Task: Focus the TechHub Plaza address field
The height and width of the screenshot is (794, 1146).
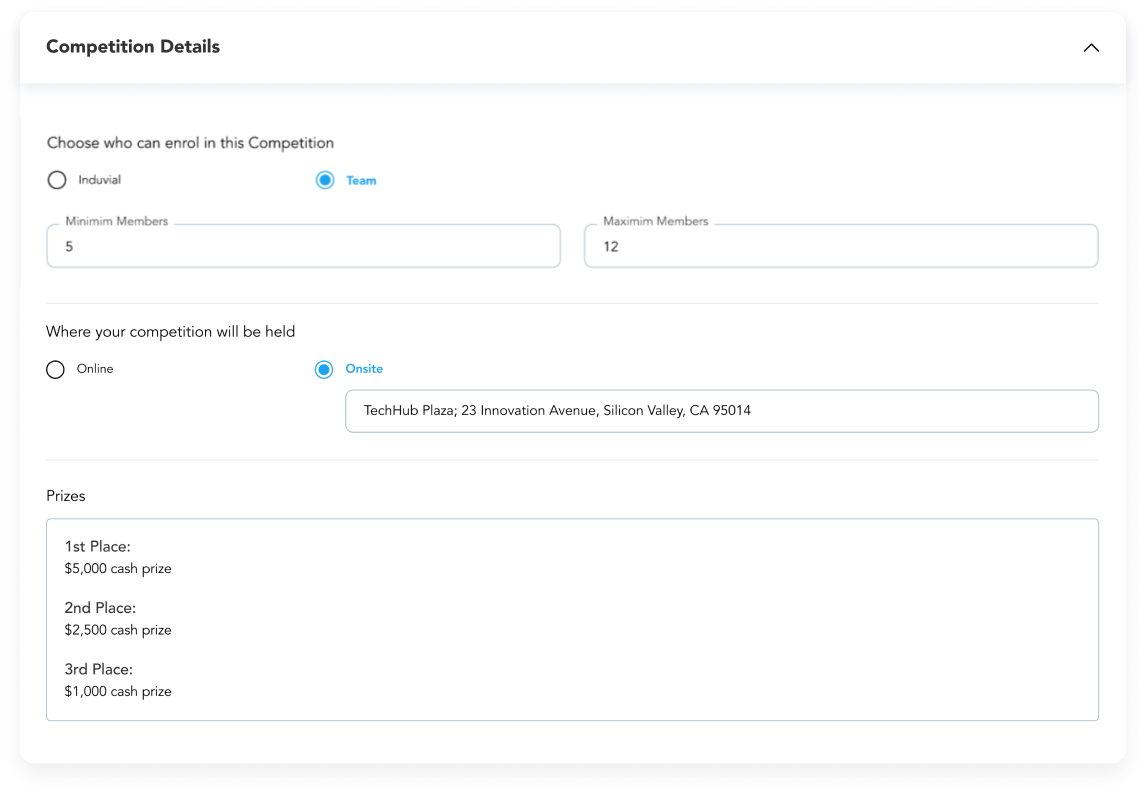Action: (721, 411)
